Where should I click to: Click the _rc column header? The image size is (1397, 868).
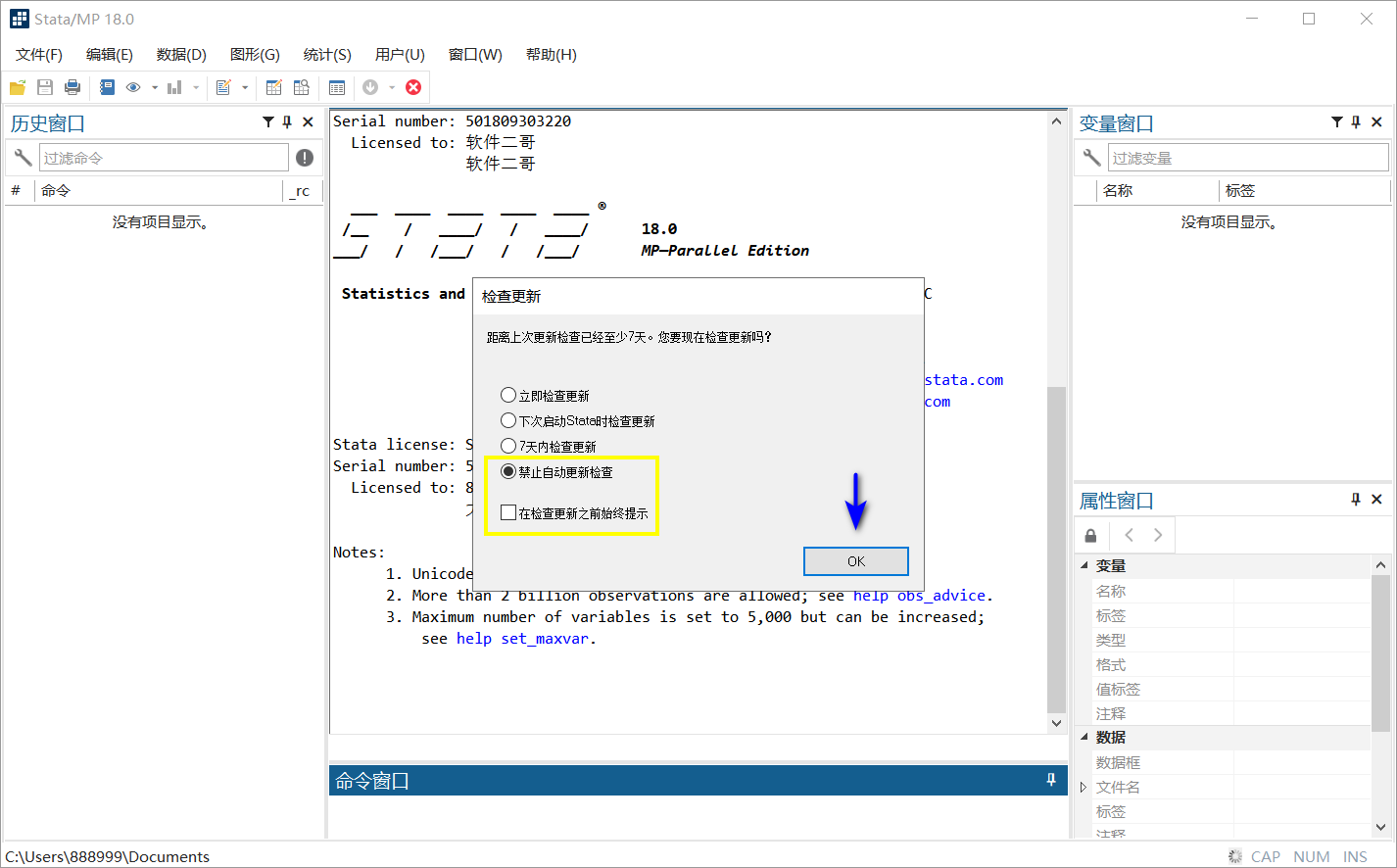tap(302, 190)
